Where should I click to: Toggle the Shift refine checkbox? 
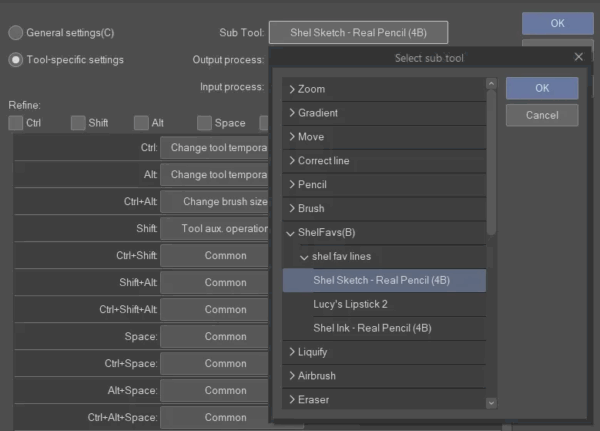(x=78, y=123)
